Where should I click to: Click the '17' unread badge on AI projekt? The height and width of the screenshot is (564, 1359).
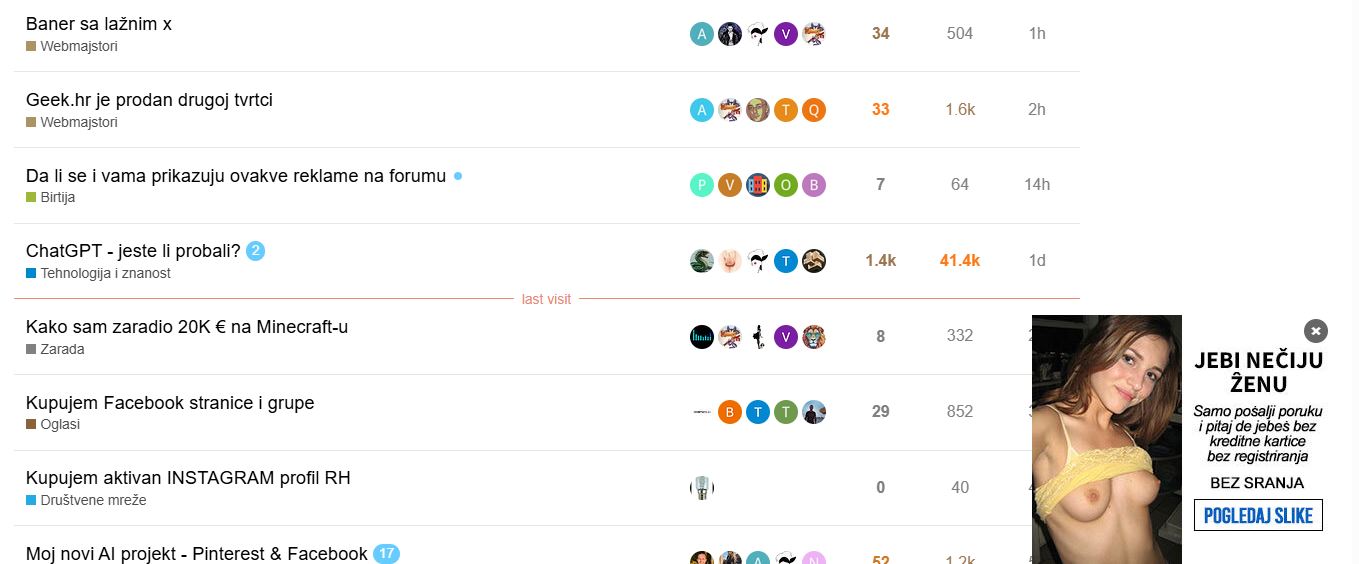[x=386, y=553]
